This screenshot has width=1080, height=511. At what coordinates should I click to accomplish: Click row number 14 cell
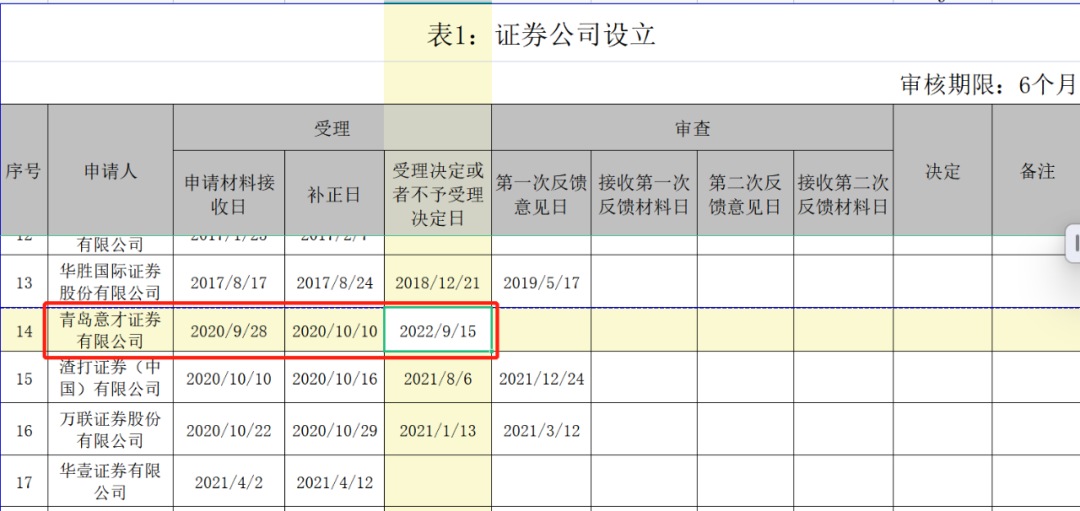[x=24, y=331]
